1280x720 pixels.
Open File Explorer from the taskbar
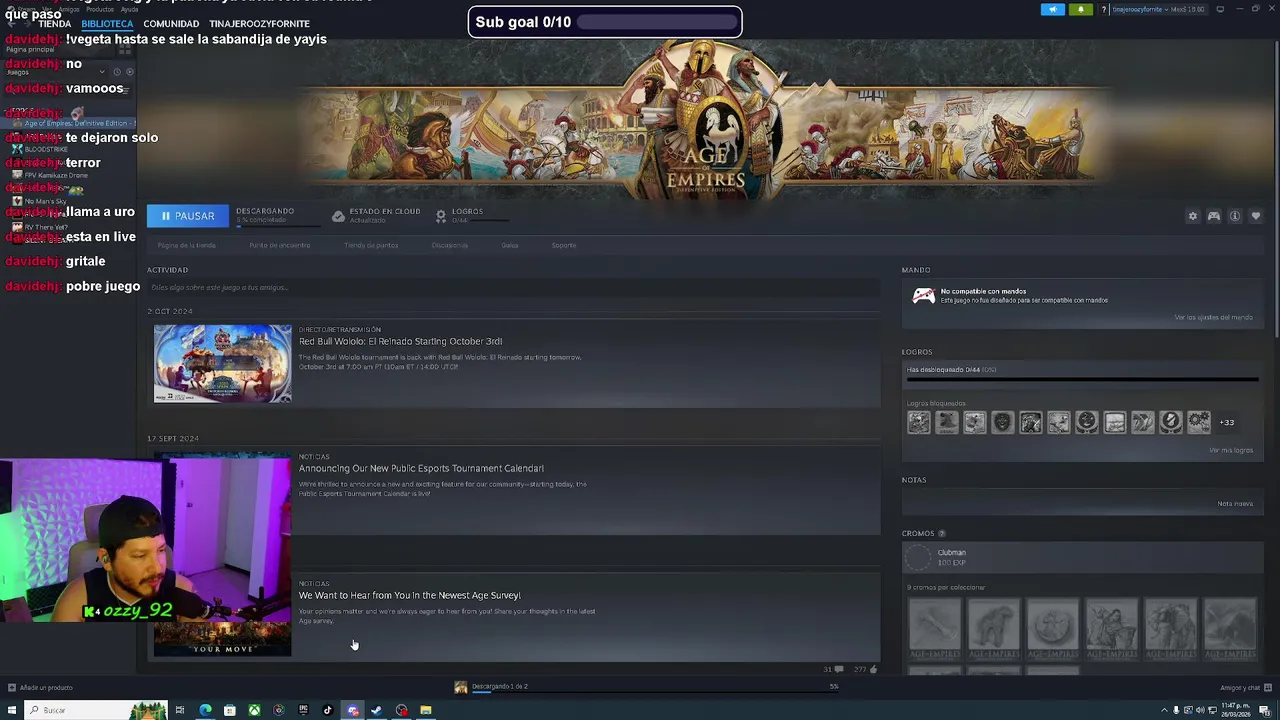coord(426,710)
